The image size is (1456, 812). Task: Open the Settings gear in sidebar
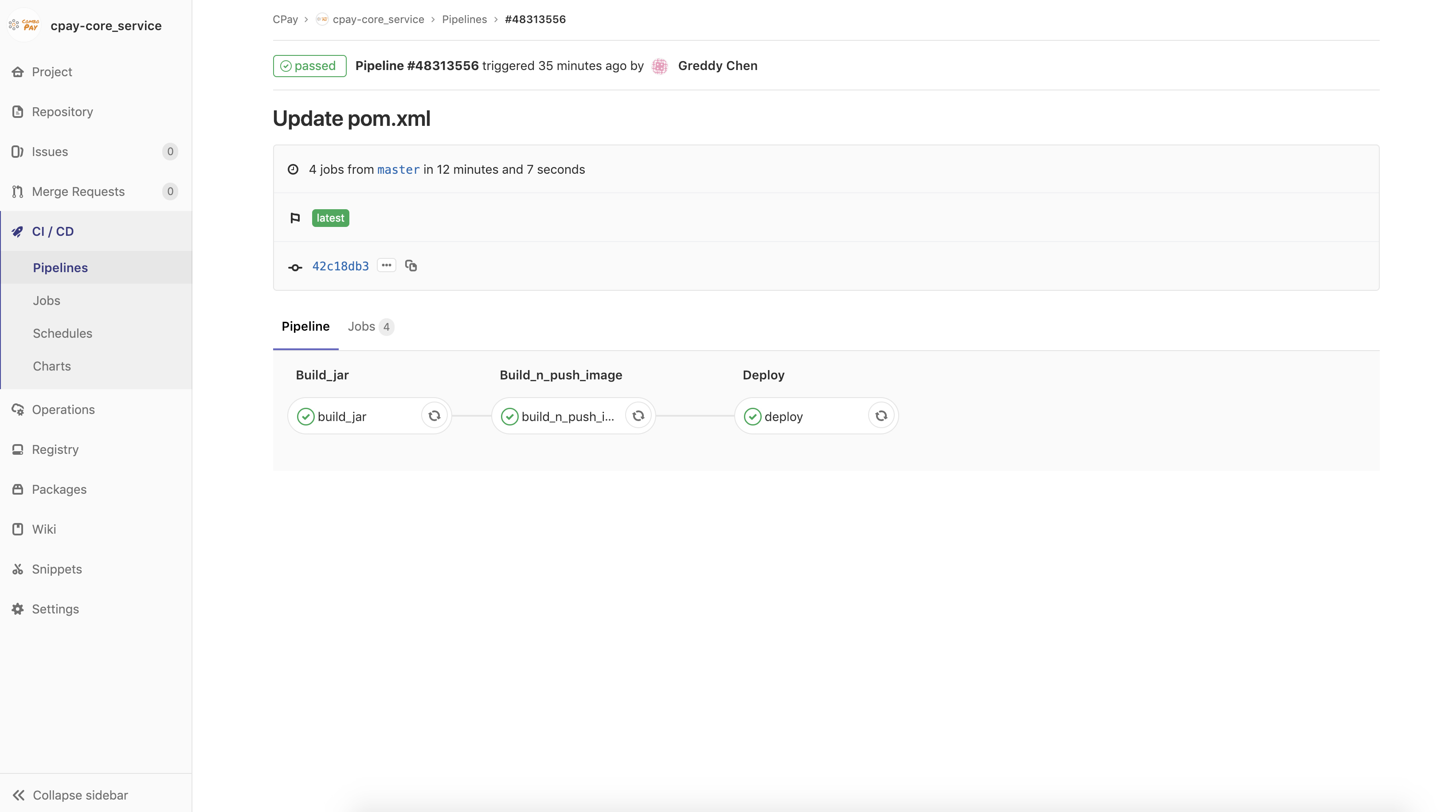coord(18,609)
